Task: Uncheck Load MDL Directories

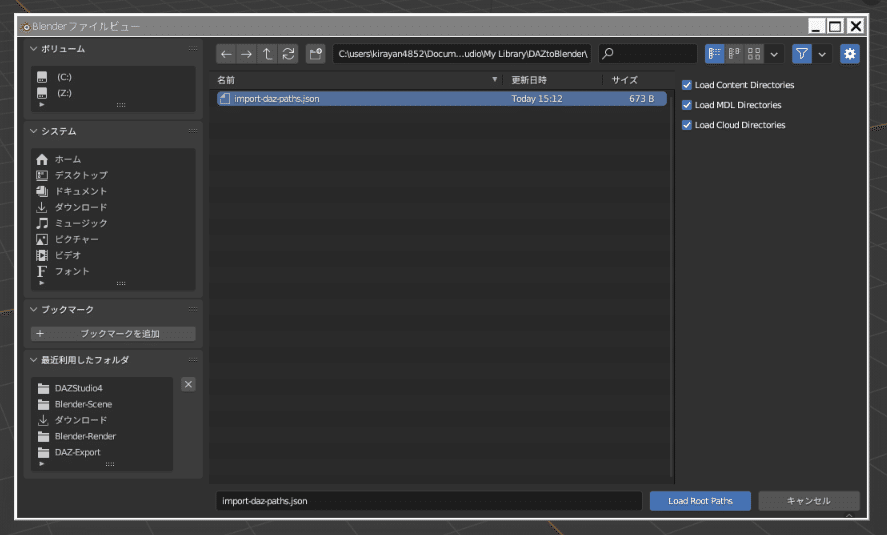Action: coord(687,105)
